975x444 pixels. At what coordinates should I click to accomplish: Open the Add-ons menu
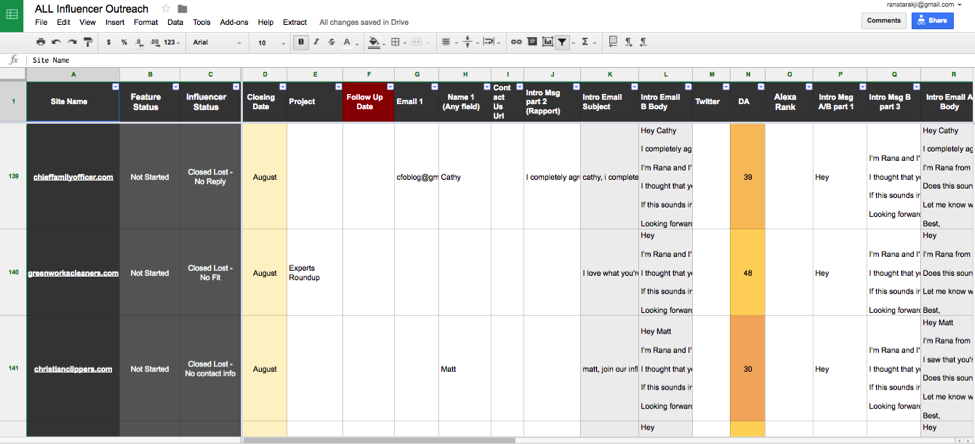[x=234, y=22]
